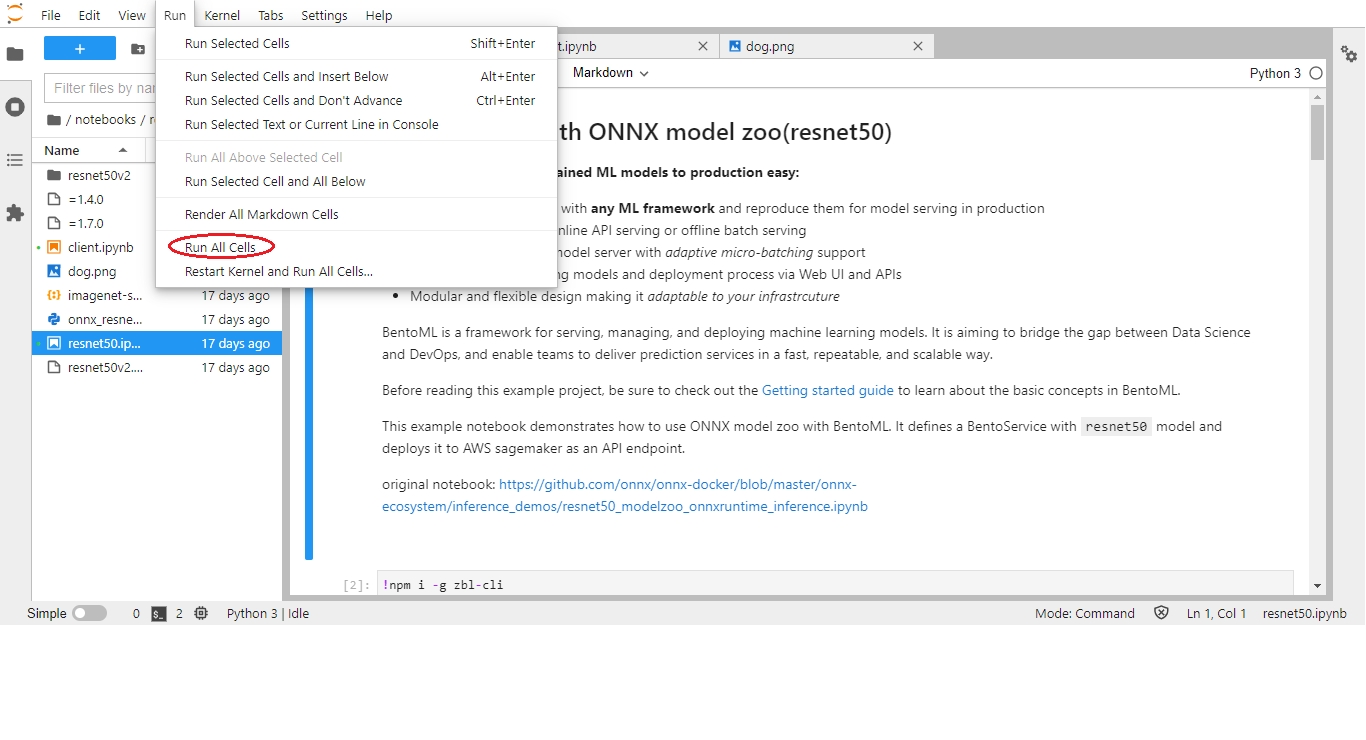Switch to the dog.png tab
The height and width of the screenshot is (740, 1366).
770,46
